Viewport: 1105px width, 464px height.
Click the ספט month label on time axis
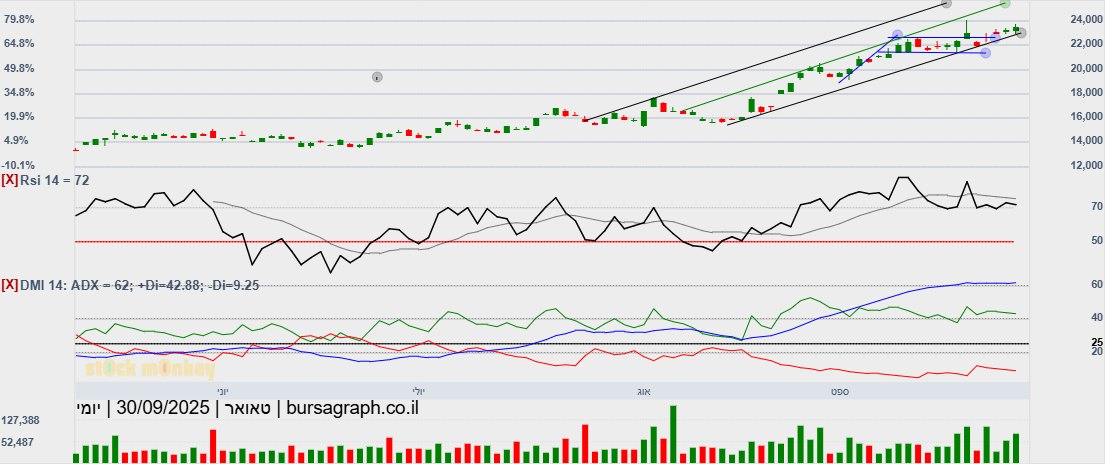point(841,391)
